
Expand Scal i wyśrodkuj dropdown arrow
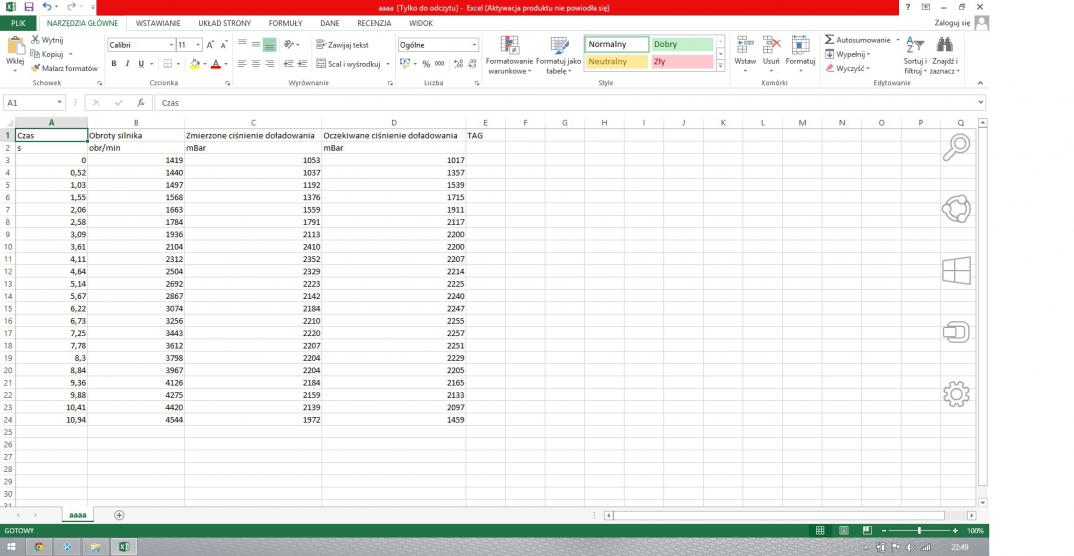(x=388, y=64)
